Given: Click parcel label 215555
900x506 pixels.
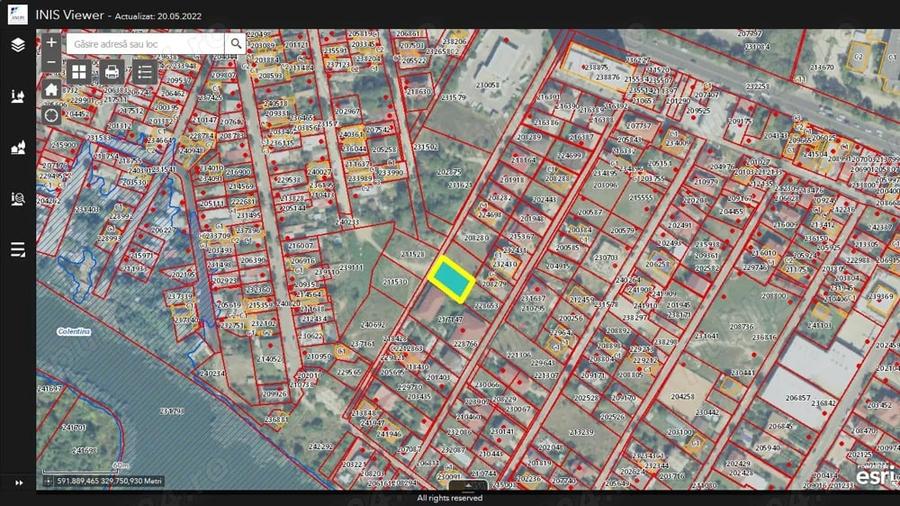Looking at the screenshot, I should [641, 197].
